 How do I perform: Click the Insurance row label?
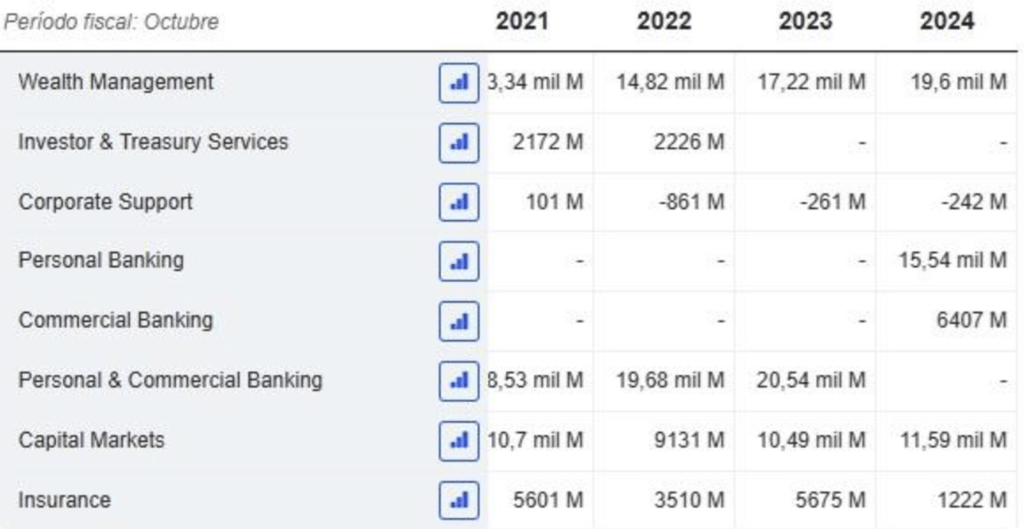click(x=65, y=500)
